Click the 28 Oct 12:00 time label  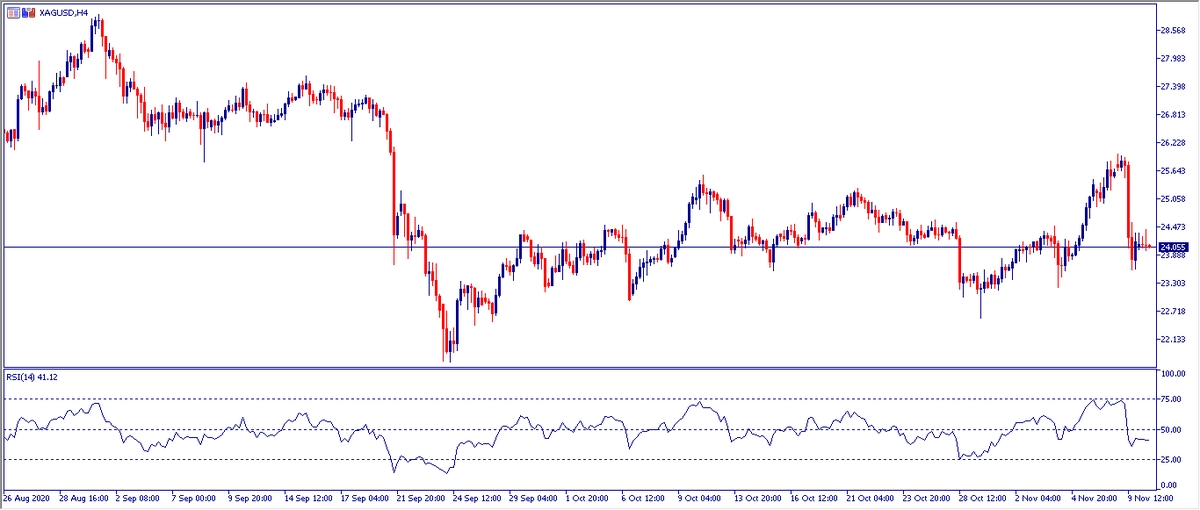pyautogui.click(x=981, y=497)
